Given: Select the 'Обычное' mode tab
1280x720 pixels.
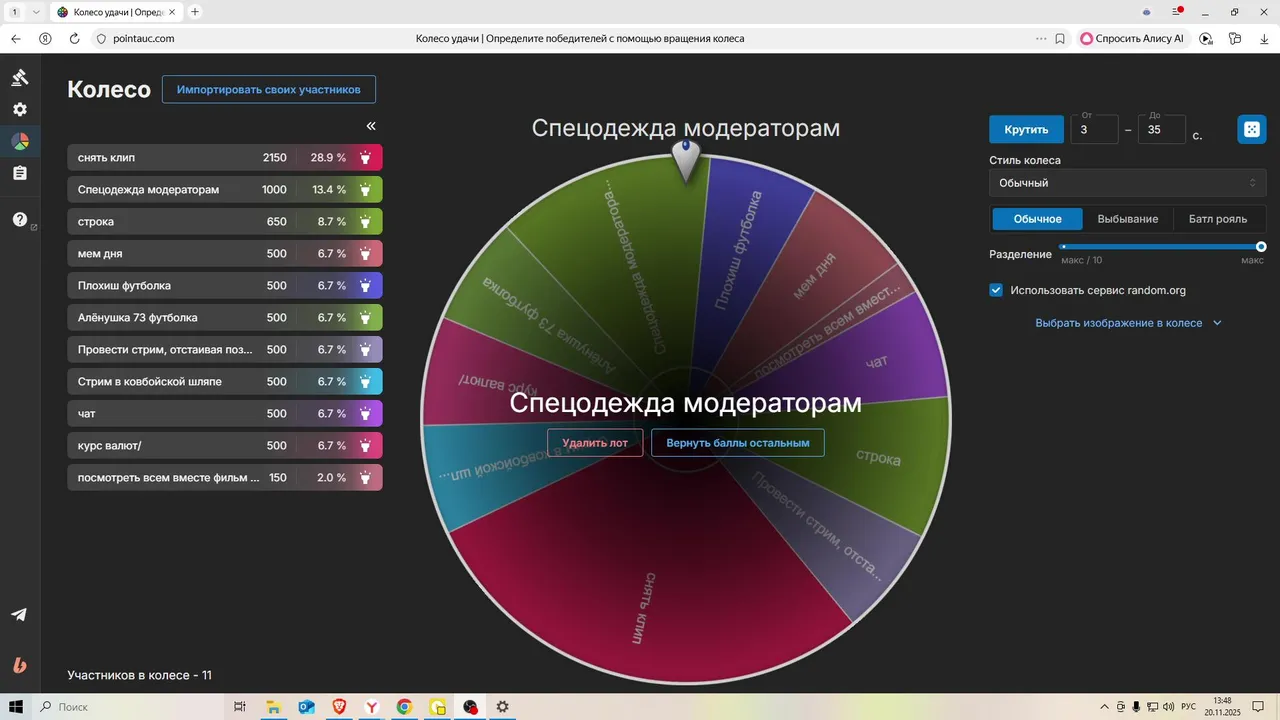Looking at the screenshot, I should 1037,219.
